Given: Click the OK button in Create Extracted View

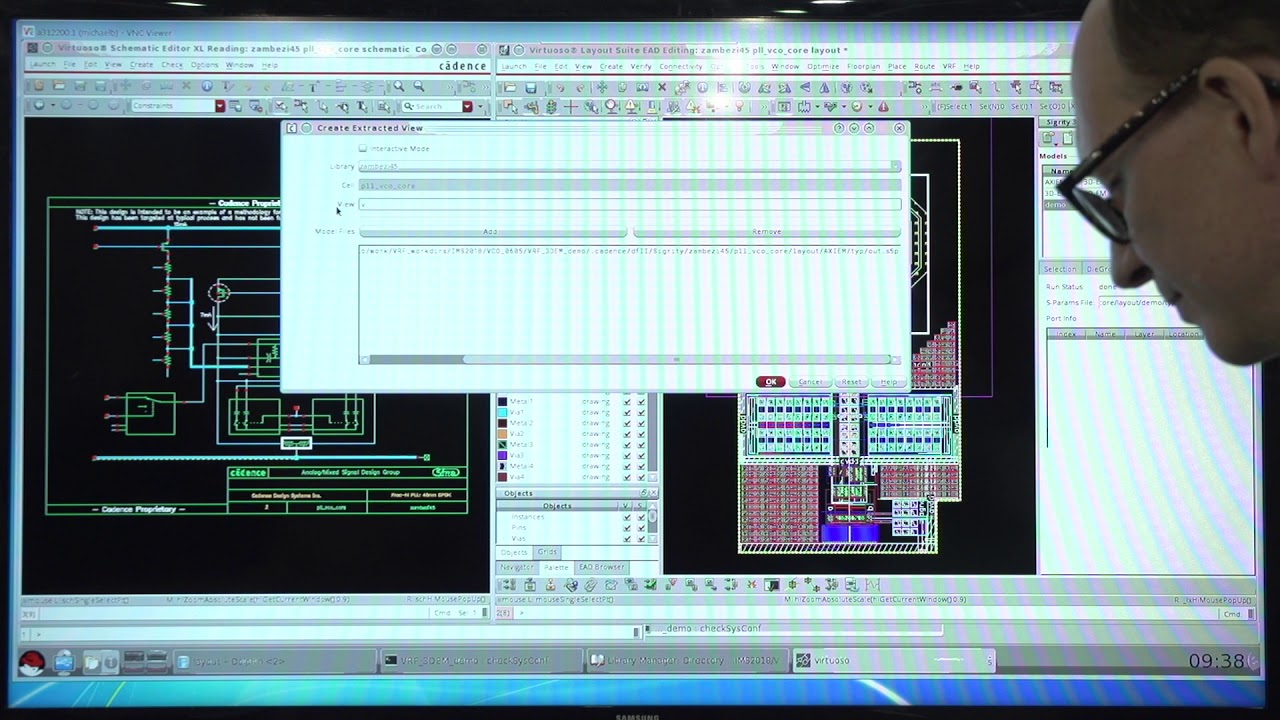Looking at the screenshot, I should pyautogui.click(x=770, y=382).
